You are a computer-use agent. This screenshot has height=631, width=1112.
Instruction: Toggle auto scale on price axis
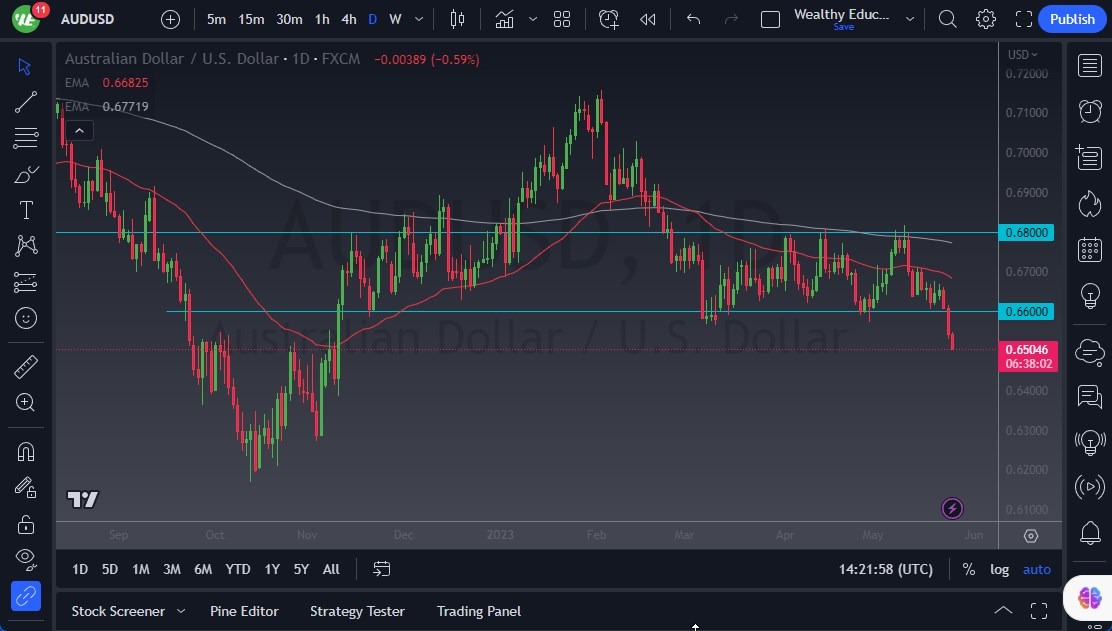pyautogui.click(x=1036, y=569)
